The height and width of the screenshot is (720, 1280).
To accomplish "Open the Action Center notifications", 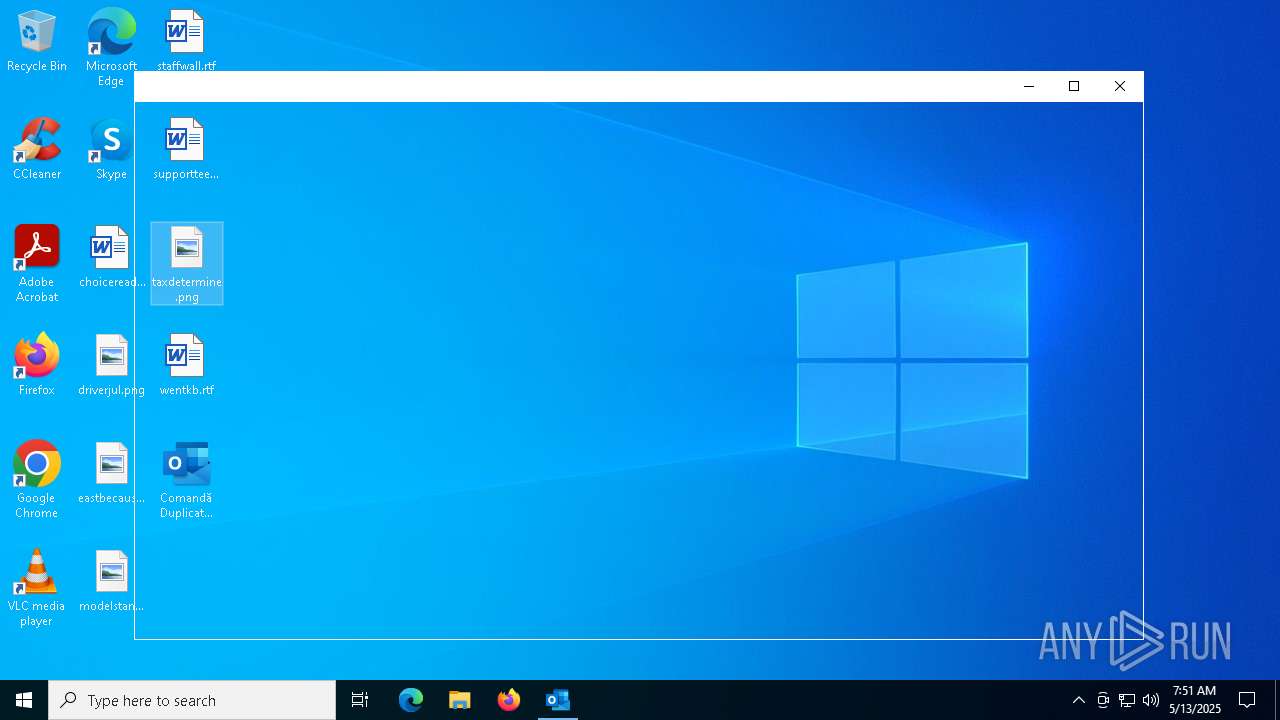I will 1247,700.
